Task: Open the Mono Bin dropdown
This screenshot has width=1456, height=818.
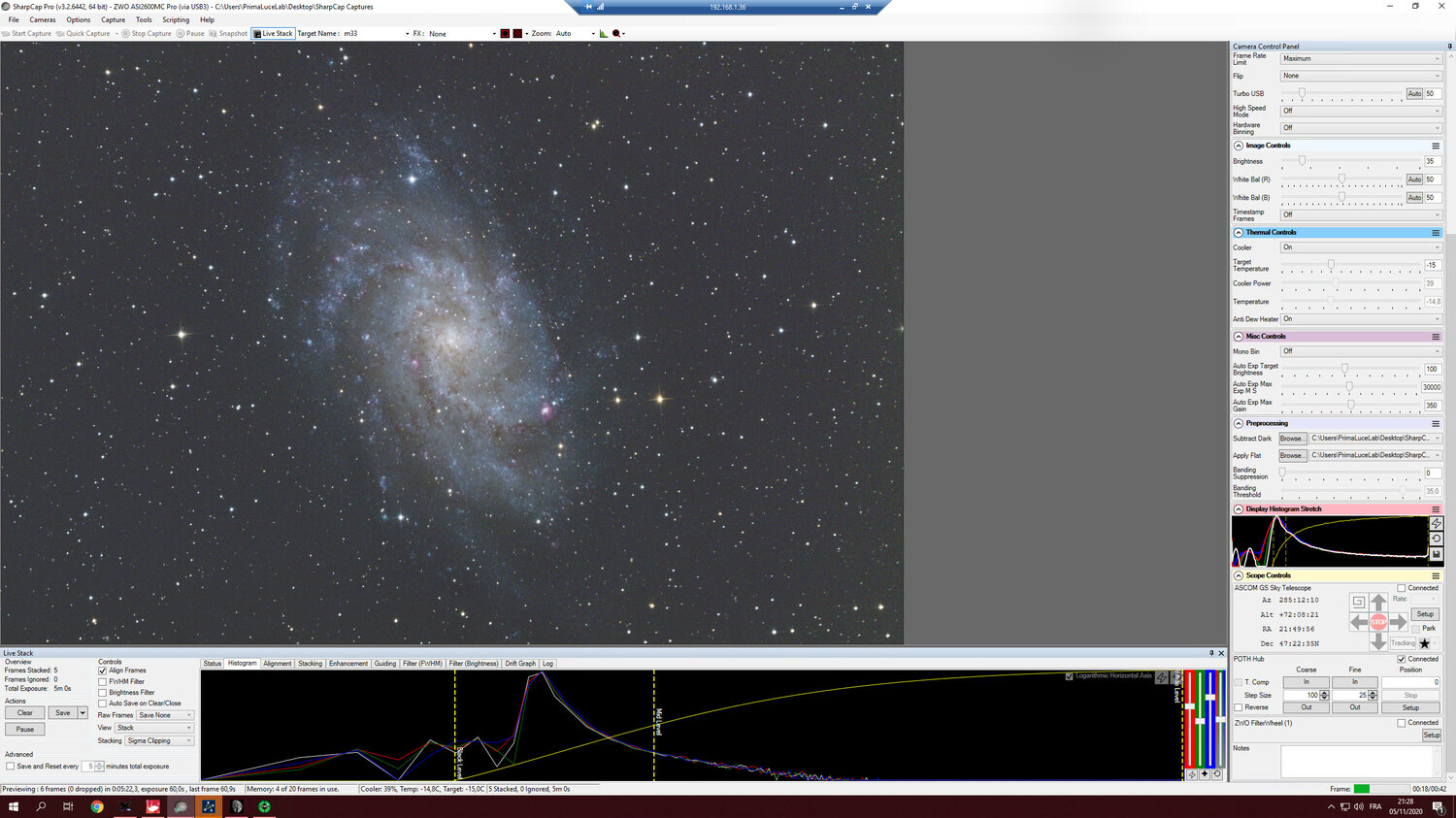Action: tap(1361, 351)
